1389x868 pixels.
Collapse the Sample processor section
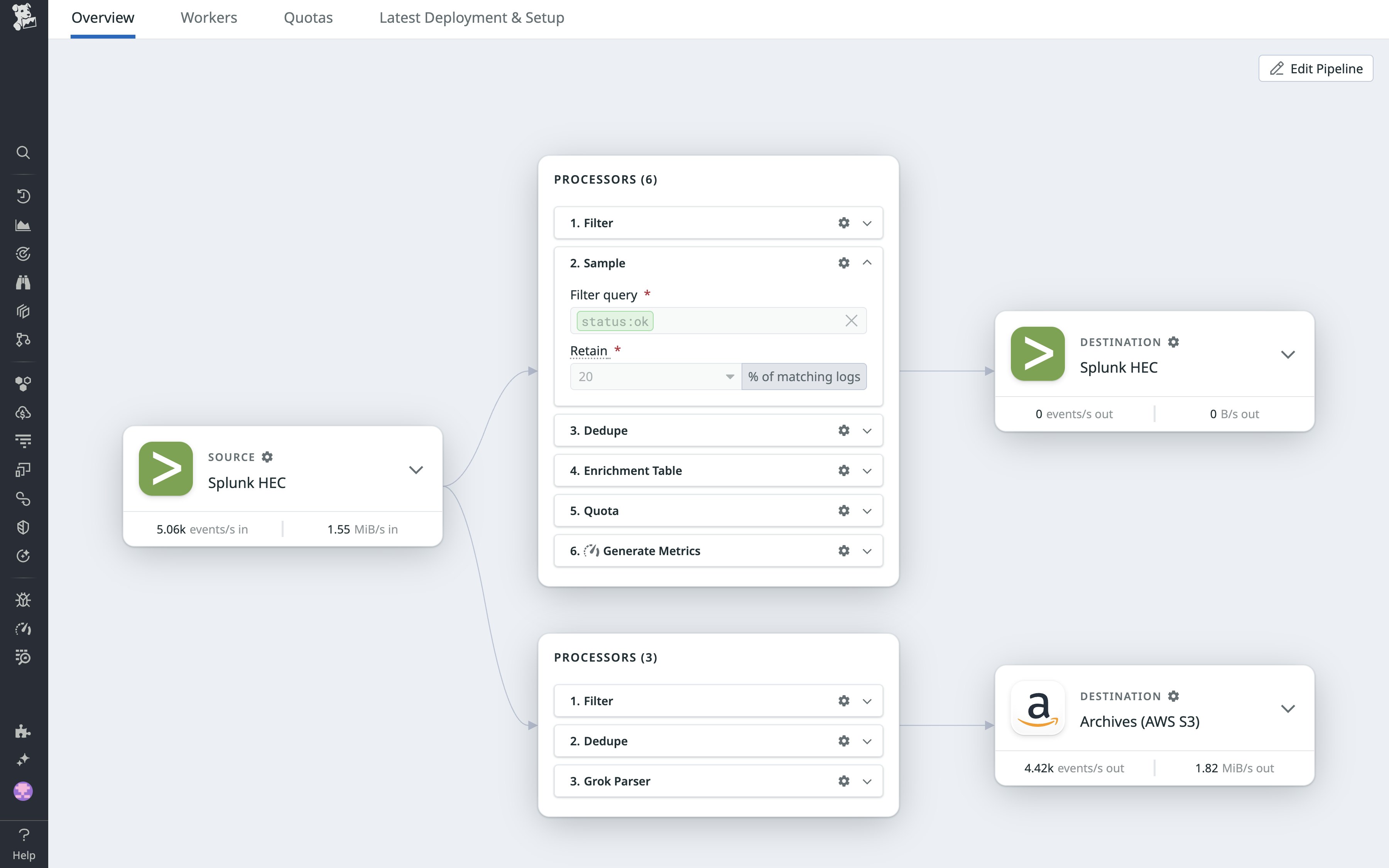[867, 262]
